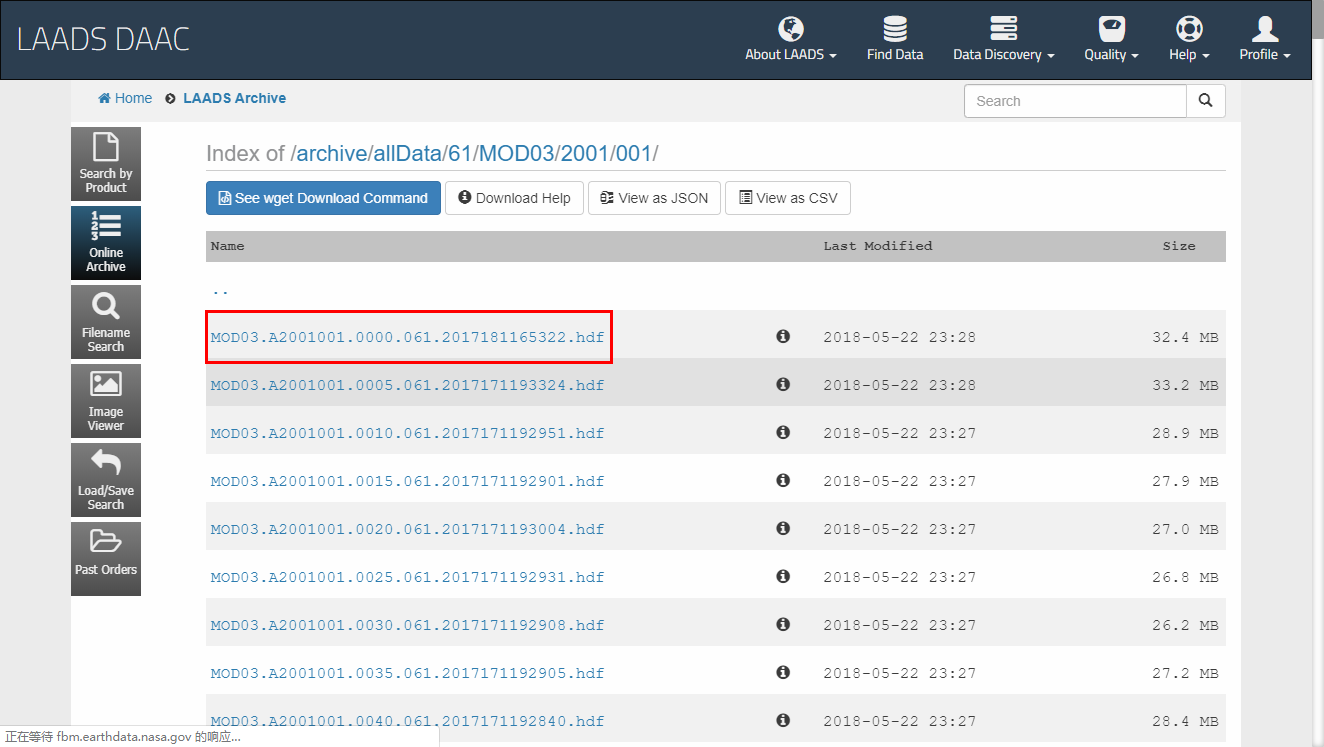Download MOD03.A2001001.0005 hdf file
Viewport: 1324px width, 747px height.
(x=407, y=385)
